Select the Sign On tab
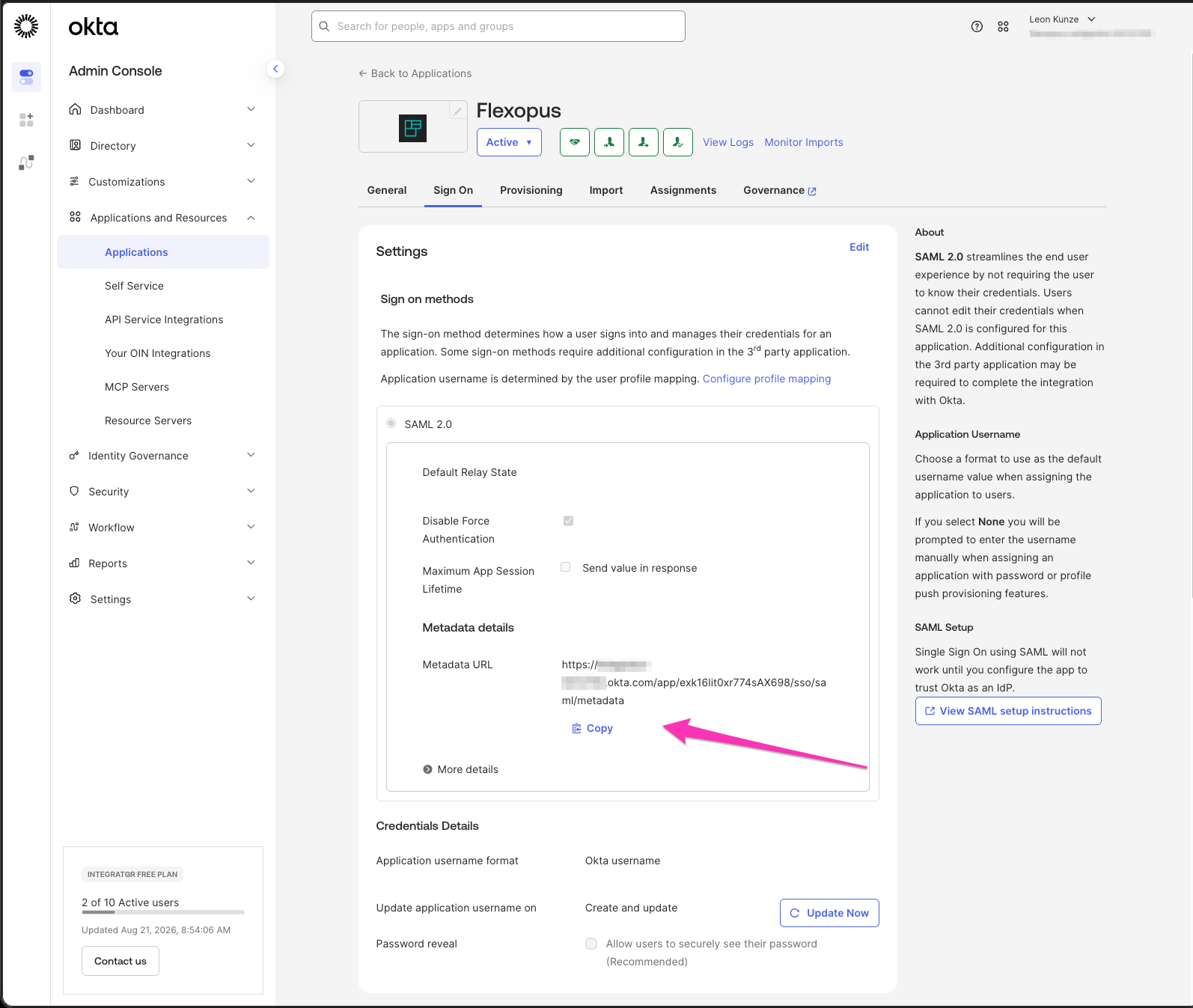The width and height of the screenshot is (1193, 1008). [453, 190]
